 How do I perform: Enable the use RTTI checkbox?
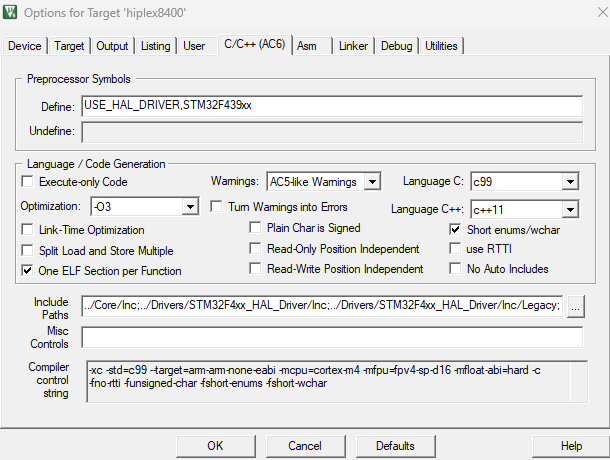click(x=455, y=248)
